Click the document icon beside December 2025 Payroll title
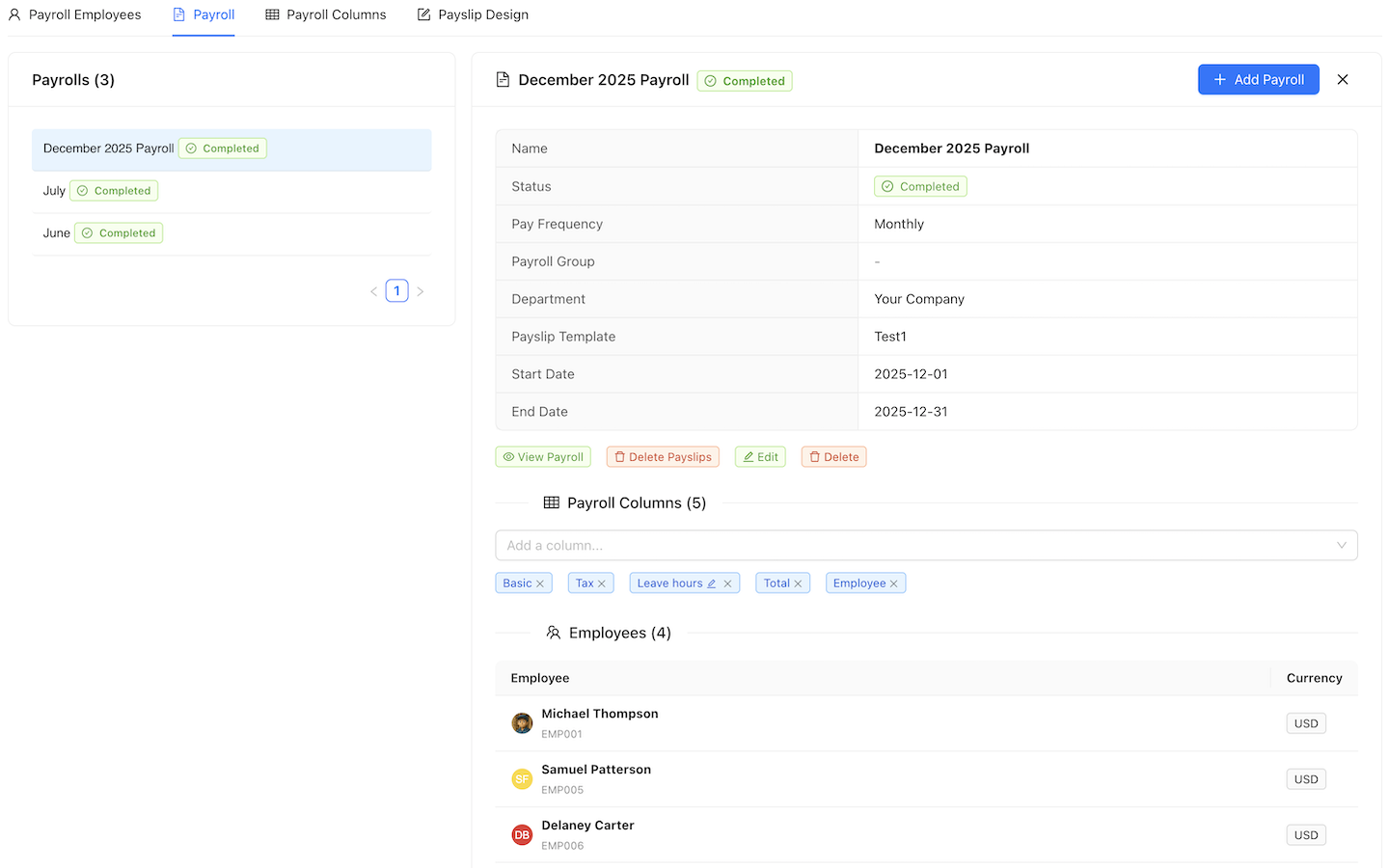Image resolution: width=1389 pixels, height=868 pixels. (x=503, y=80)
